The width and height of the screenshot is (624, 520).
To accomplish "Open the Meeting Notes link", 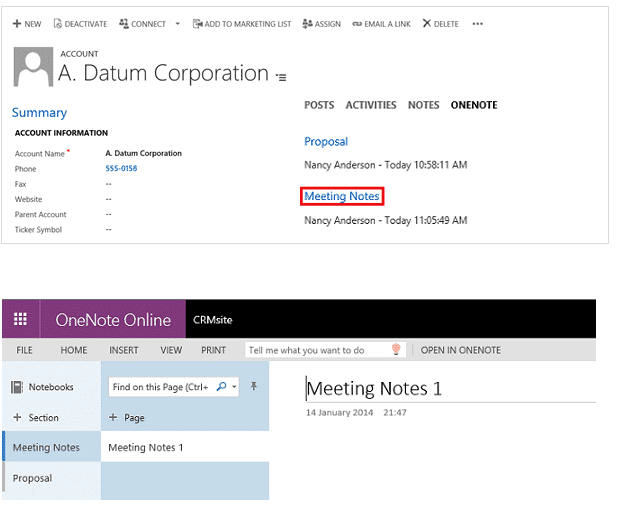I will click(342, 197).
